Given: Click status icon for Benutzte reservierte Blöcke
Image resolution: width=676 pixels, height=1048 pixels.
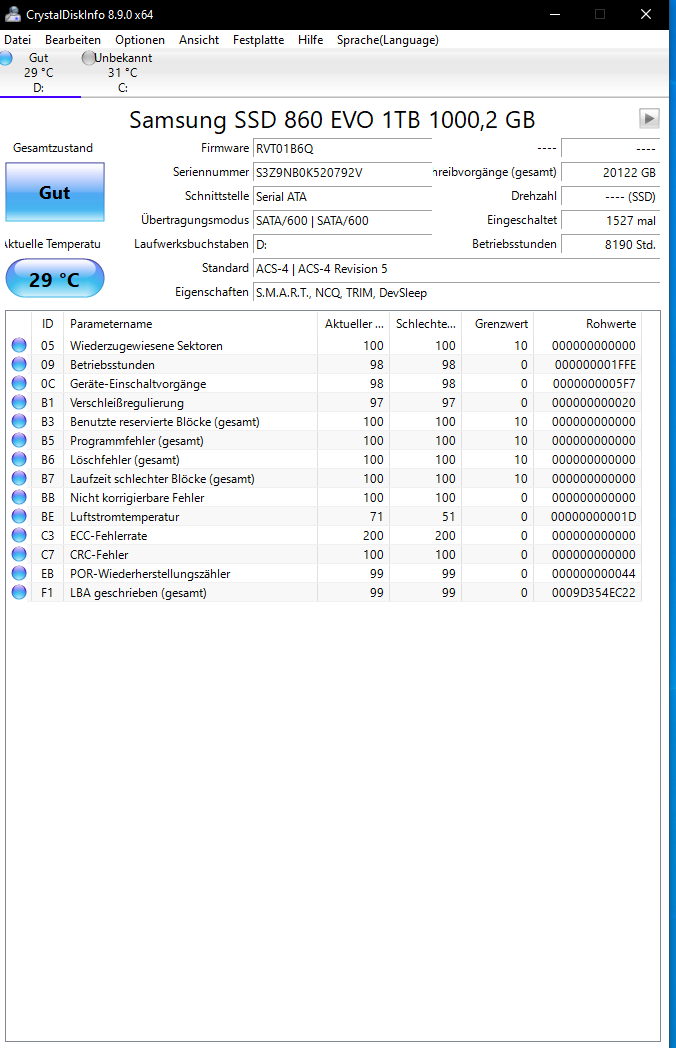Looking at the screenshot, I should (x=19, y=422).
